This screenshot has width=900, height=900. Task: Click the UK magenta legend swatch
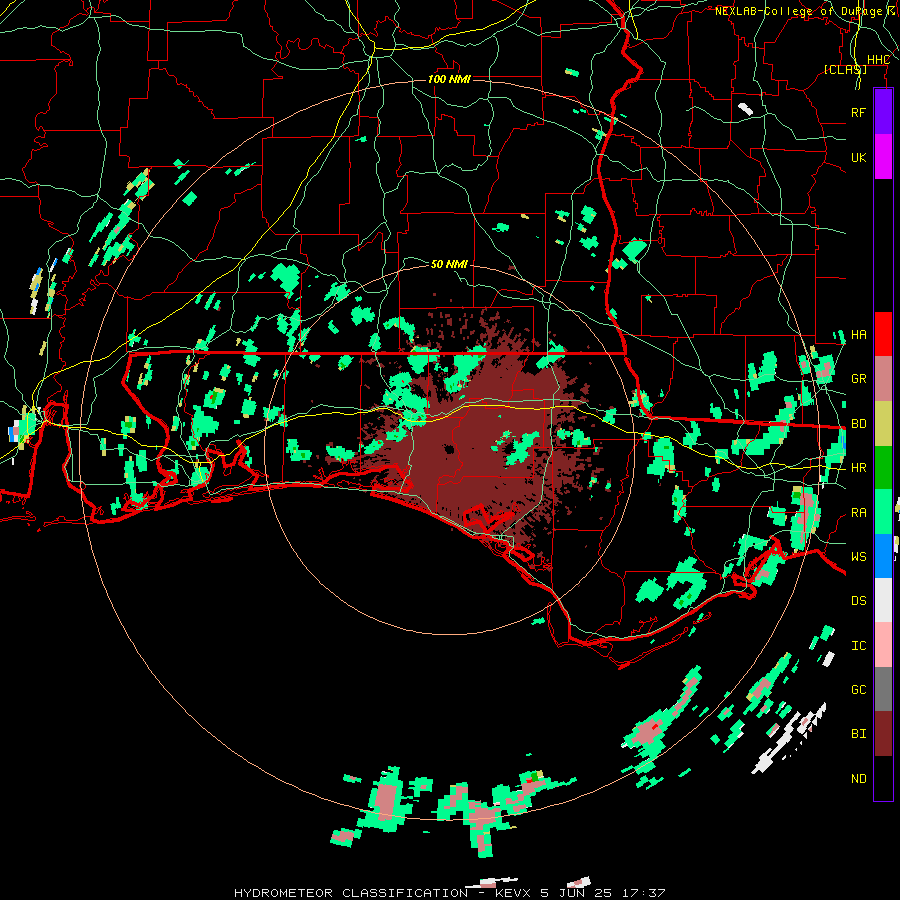tap(883, 157)
